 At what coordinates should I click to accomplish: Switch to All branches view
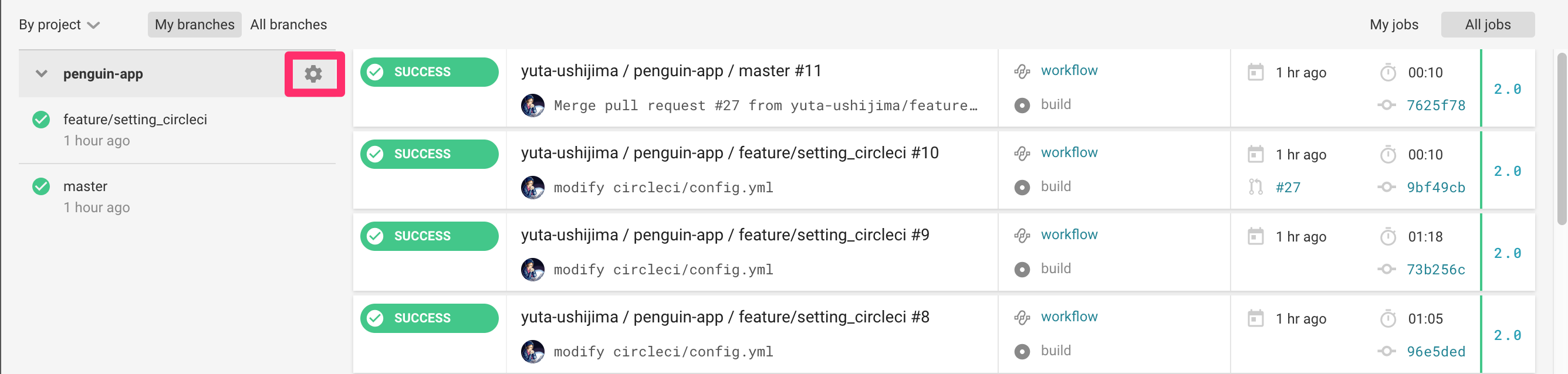pyautogui.click(x=289, y=24)
